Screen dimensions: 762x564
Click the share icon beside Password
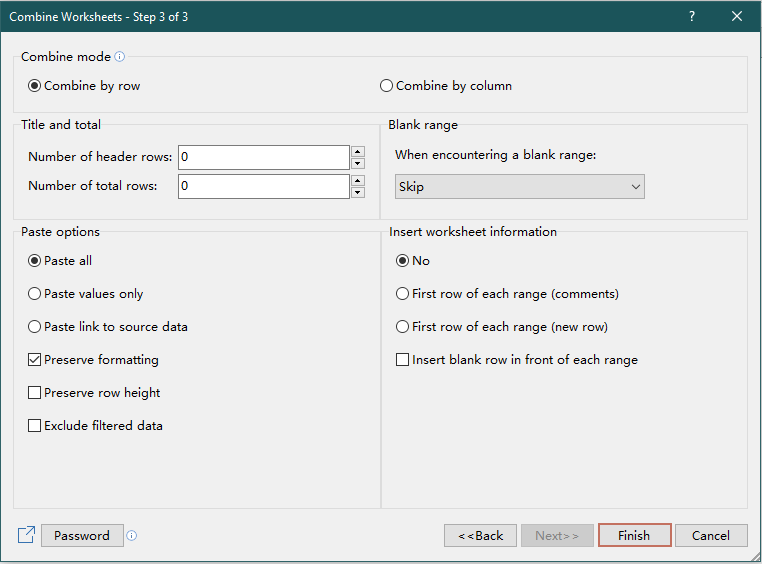tap(26, 535)
